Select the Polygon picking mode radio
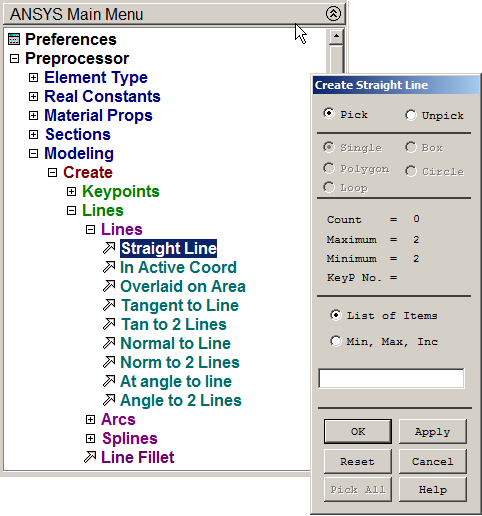 point(329,168)
